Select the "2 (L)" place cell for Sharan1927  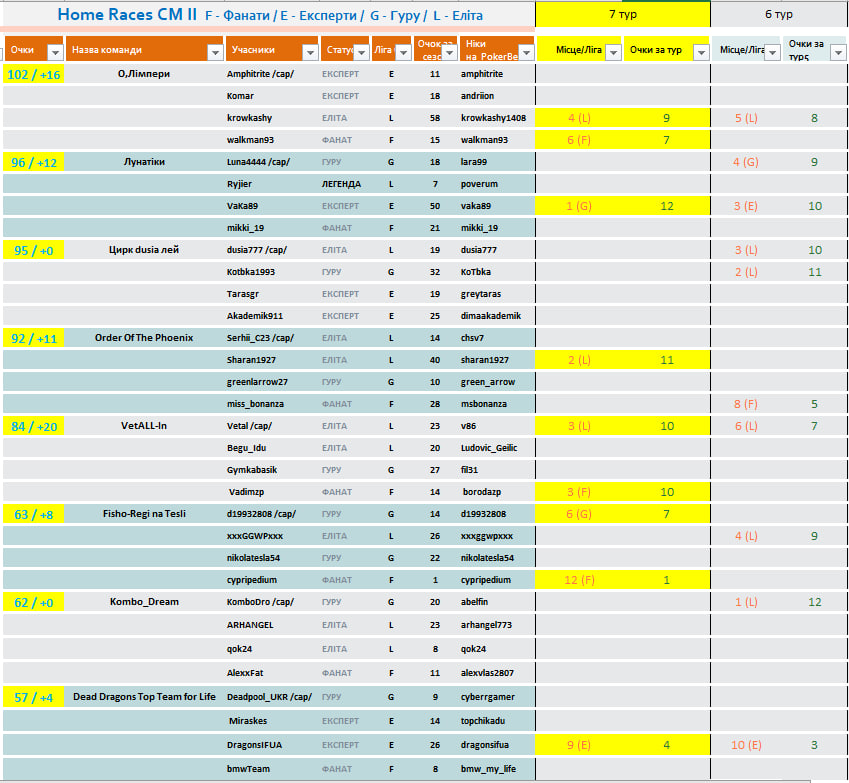pos(579,360)
